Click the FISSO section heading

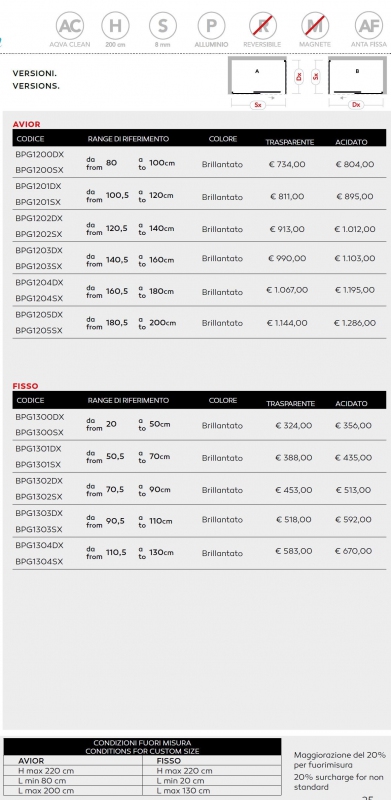click(x=26, y=386)
